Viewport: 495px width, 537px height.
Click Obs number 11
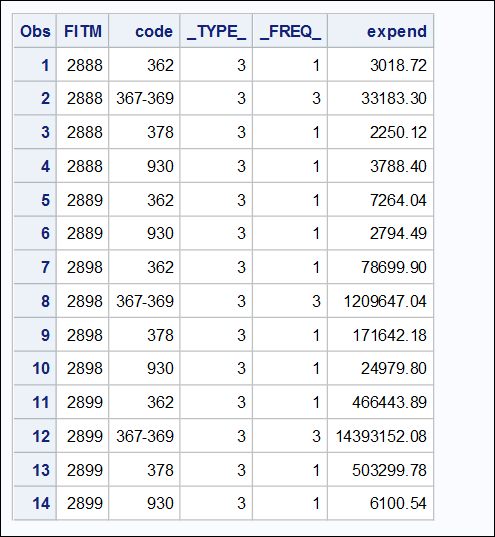(41, 402)
